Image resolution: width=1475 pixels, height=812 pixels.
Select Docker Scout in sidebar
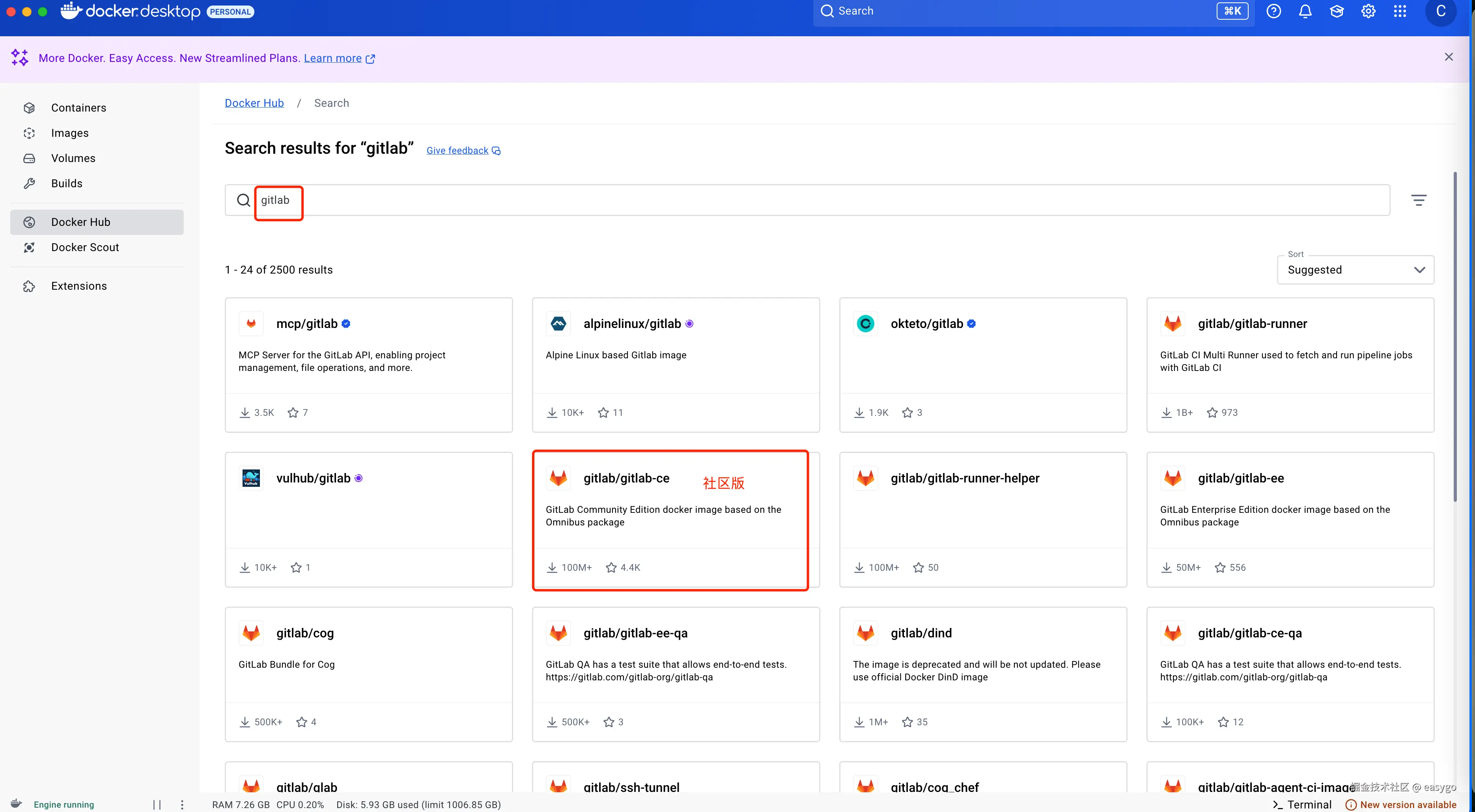click(85, 247)
